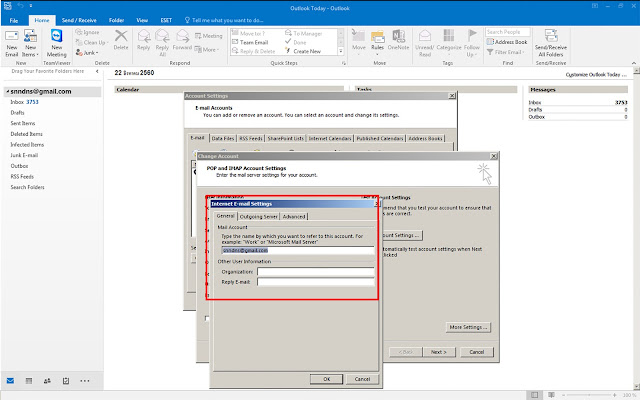Click the New Email icon

11,43
